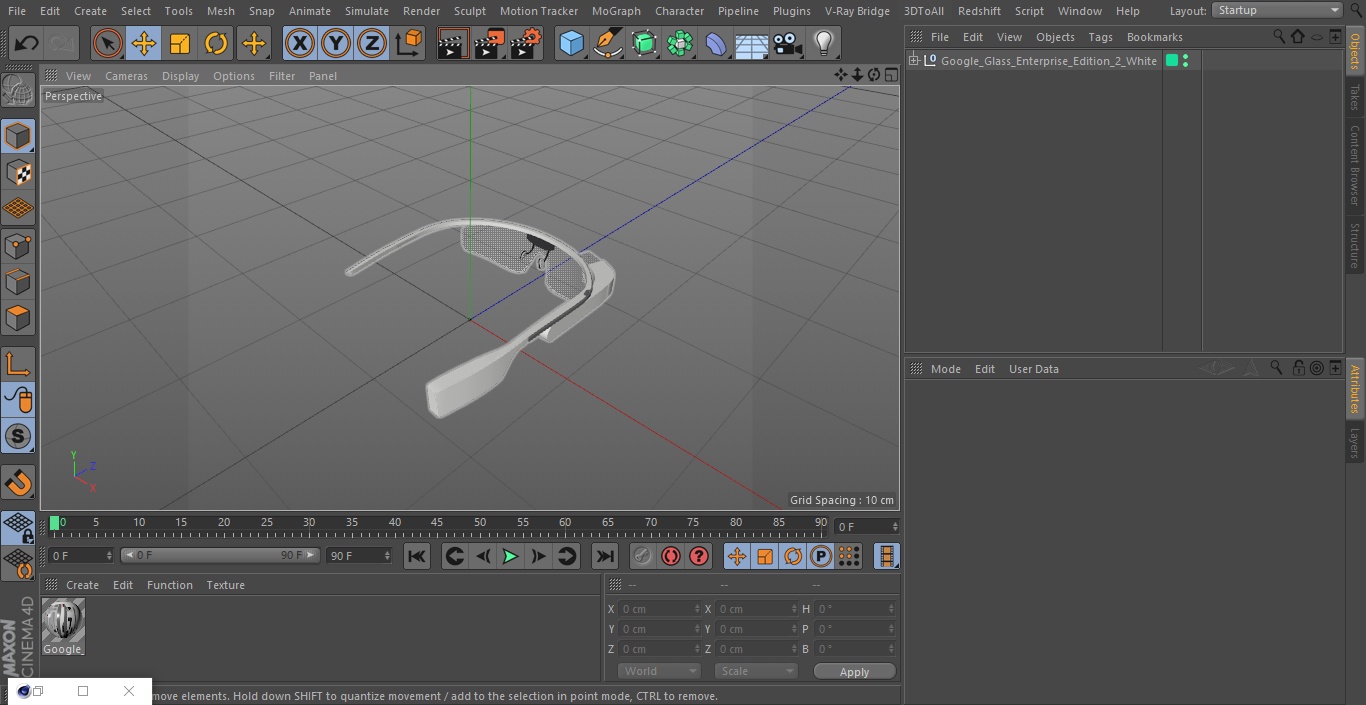Add a Camera object

(x=788, y=43)
